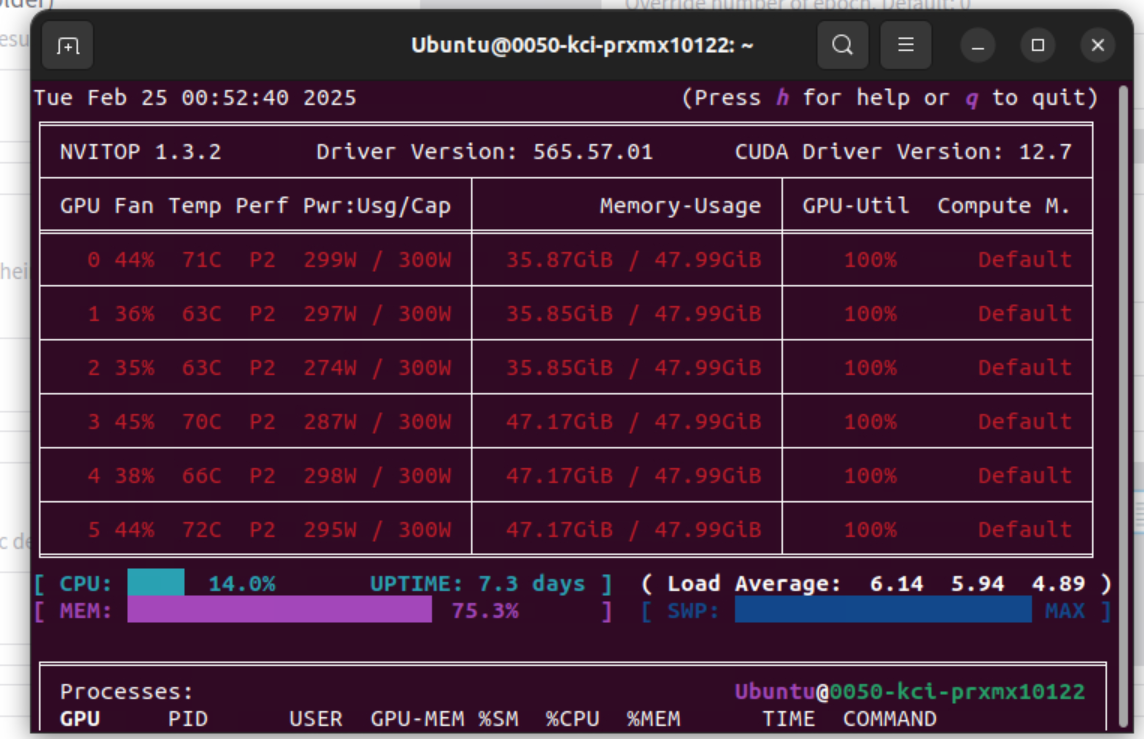Click the date line 'Tue Feb 25 00:52:40 2025'
This screenshot has height=739, width=1144.
(x=196, y=98)
